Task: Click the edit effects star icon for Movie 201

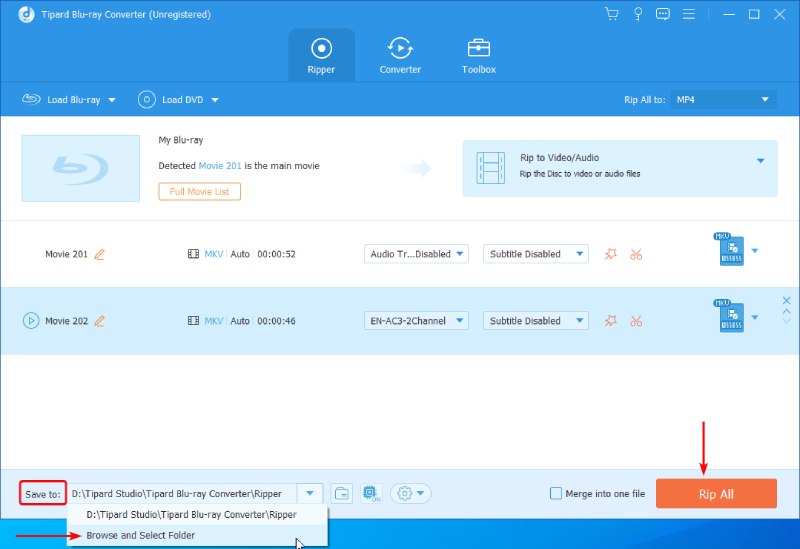Action: coord(611,254)
